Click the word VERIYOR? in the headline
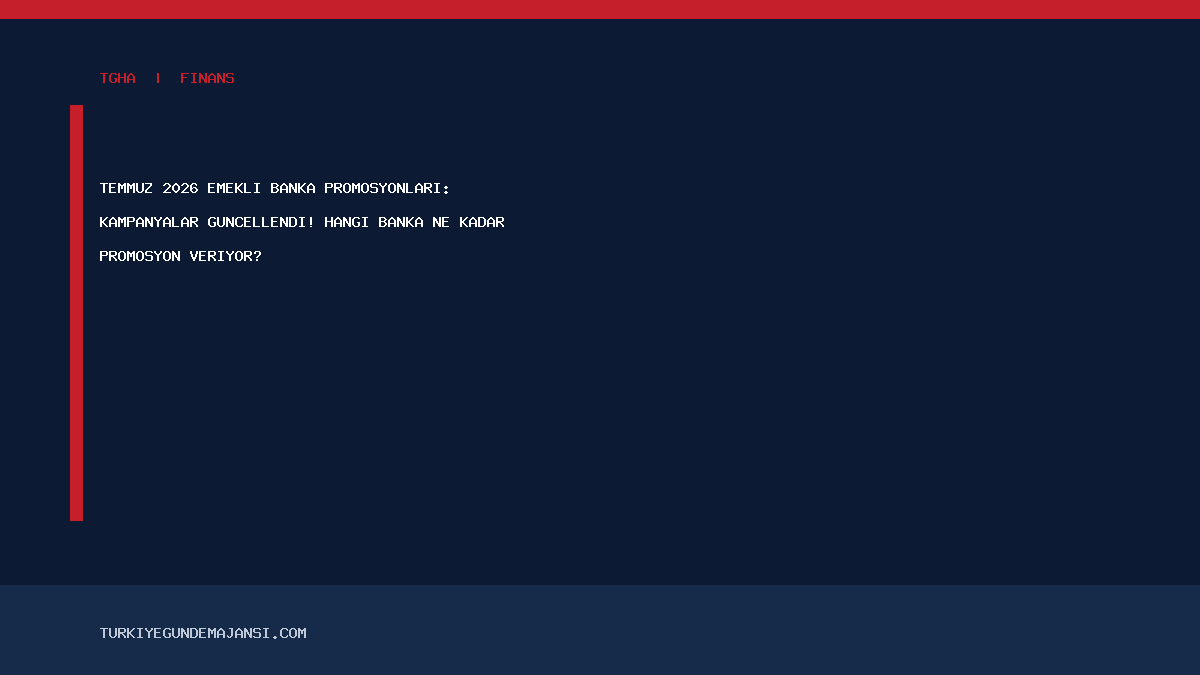This screenshot has height=675, width=1200. tap(226, 256)
